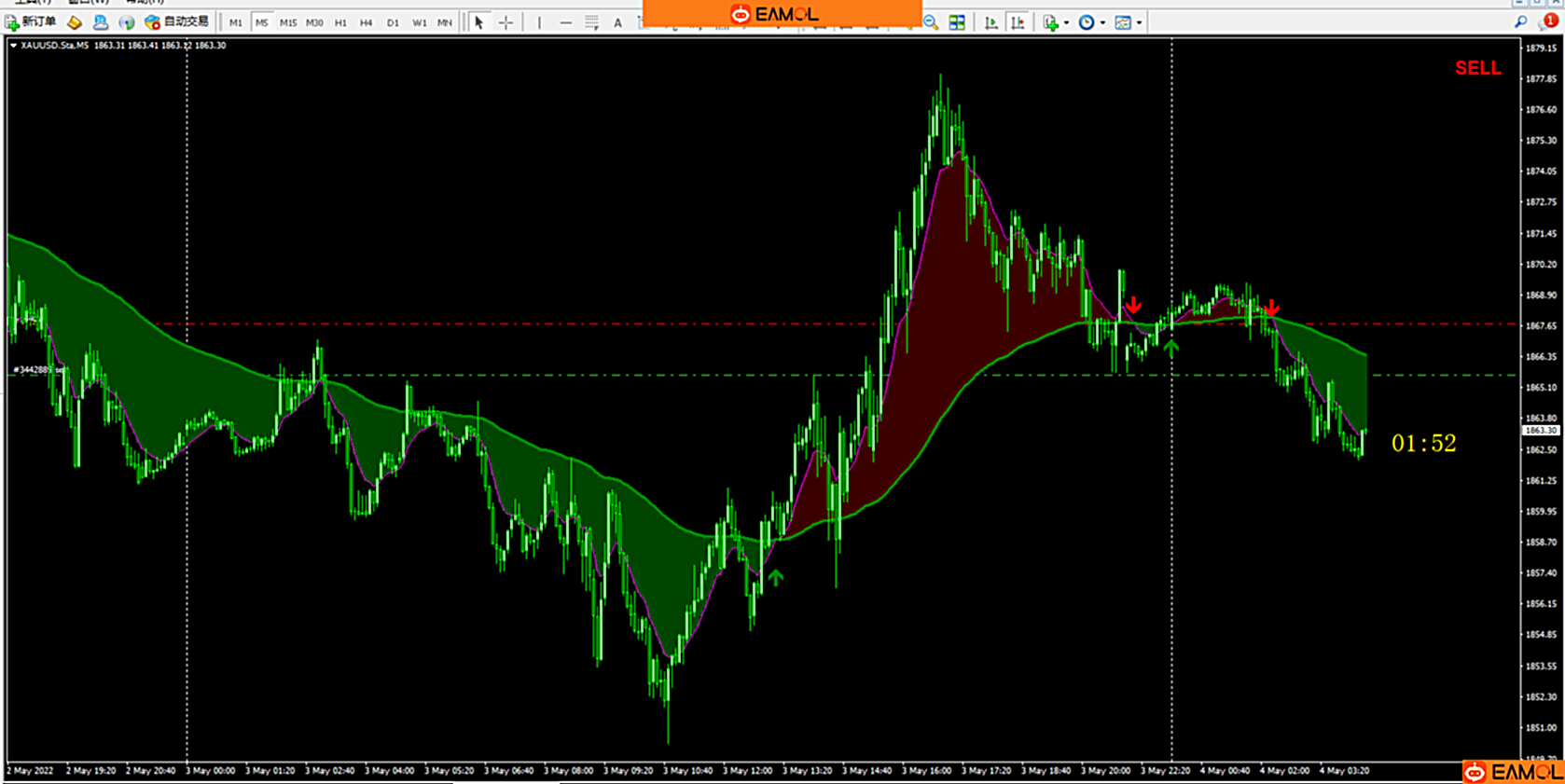The width and height of the screenshot is (1565, 784).
Task: Click time axis label 3 May 22:20
Action: coord(1165,771)
